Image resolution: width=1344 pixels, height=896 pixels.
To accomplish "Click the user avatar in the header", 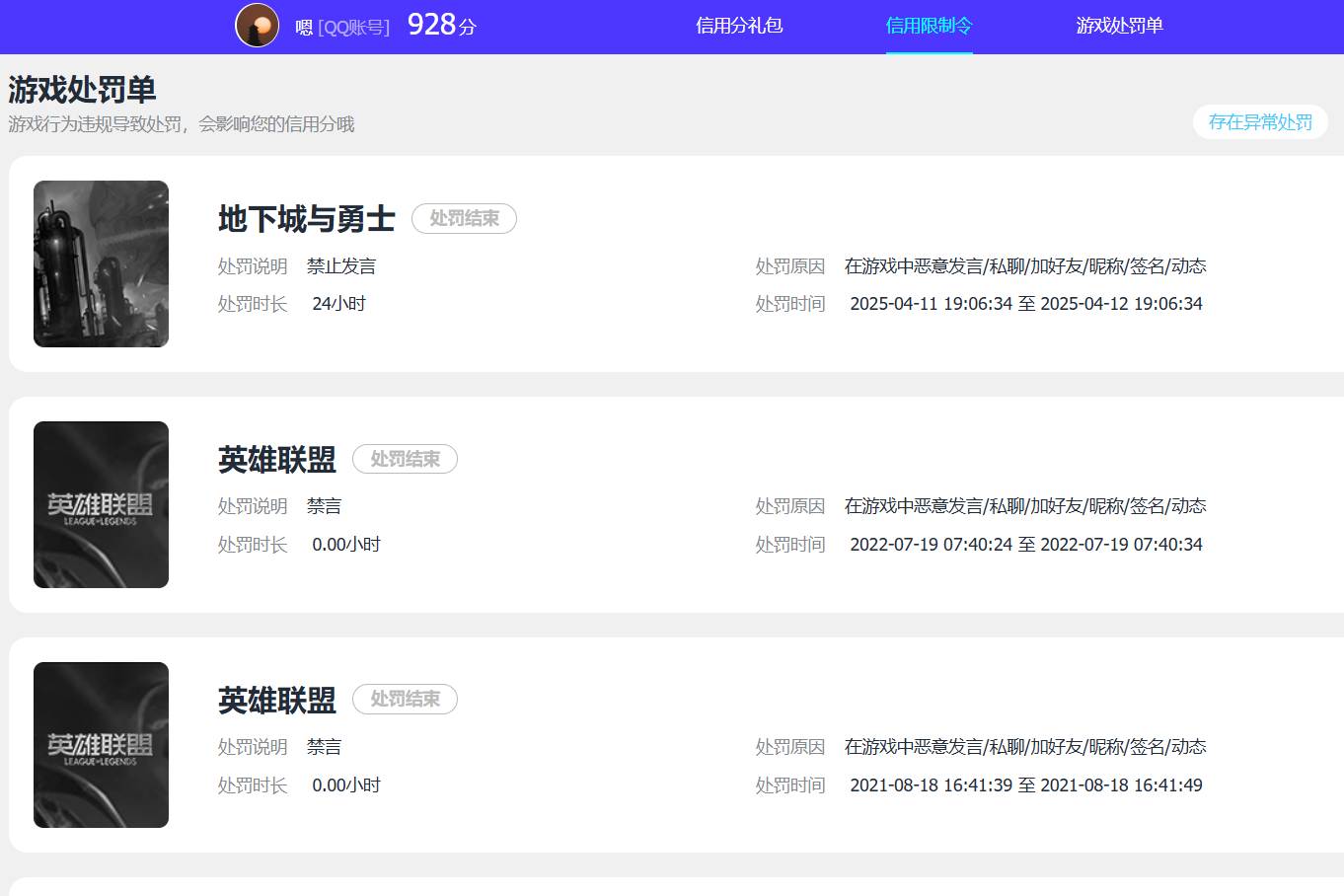I will coord(257,26).
